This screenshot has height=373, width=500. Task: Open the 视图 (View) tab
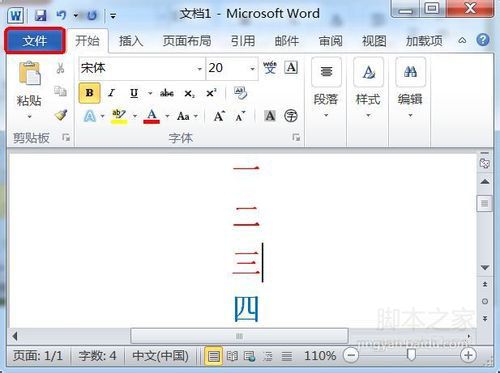click(374, 41)
